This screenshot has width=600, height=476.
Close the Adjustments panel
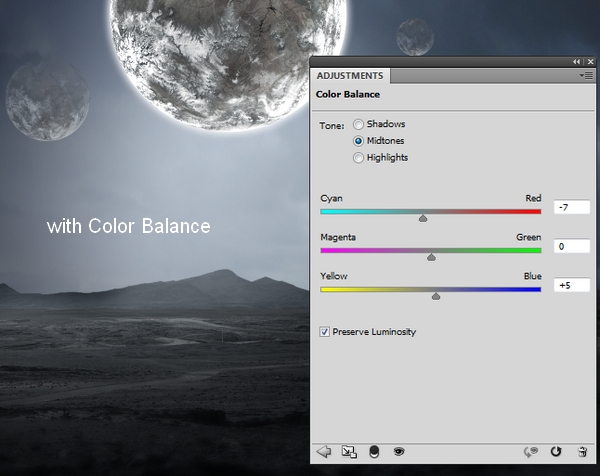click(x=589, y=61)
